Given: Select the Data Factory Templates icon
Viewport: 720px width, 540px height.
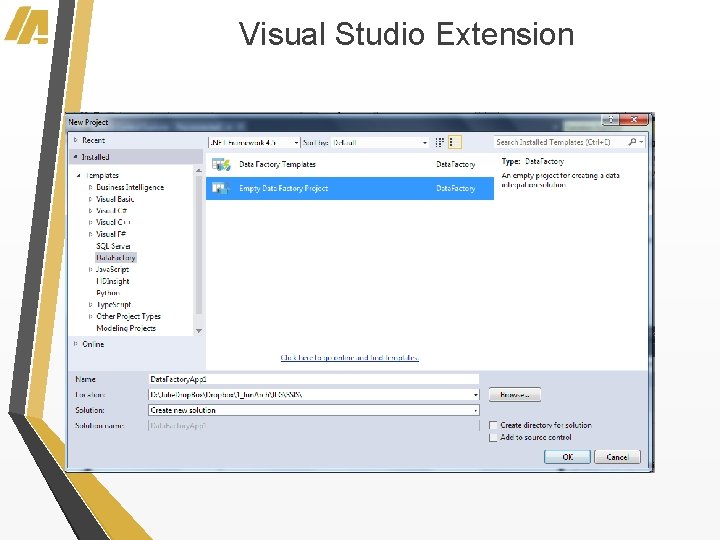Looking at the screenshot, I should (x=221, y=164).
